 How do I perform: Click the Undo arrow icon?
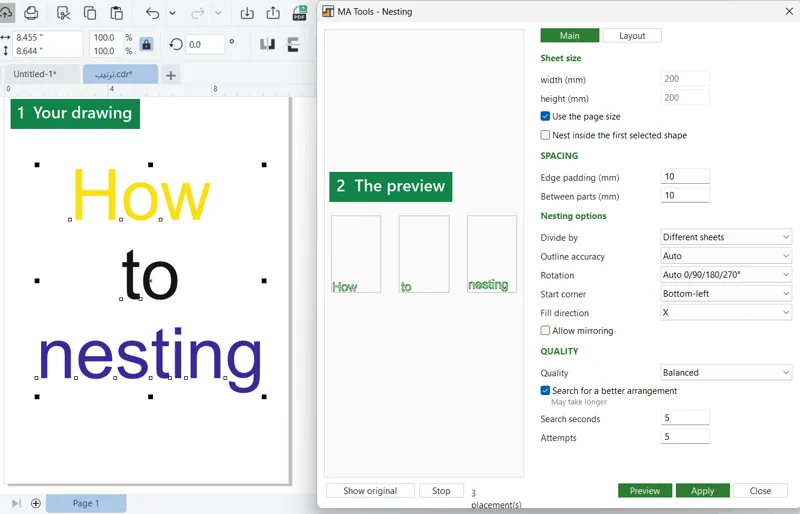[152, 13]
